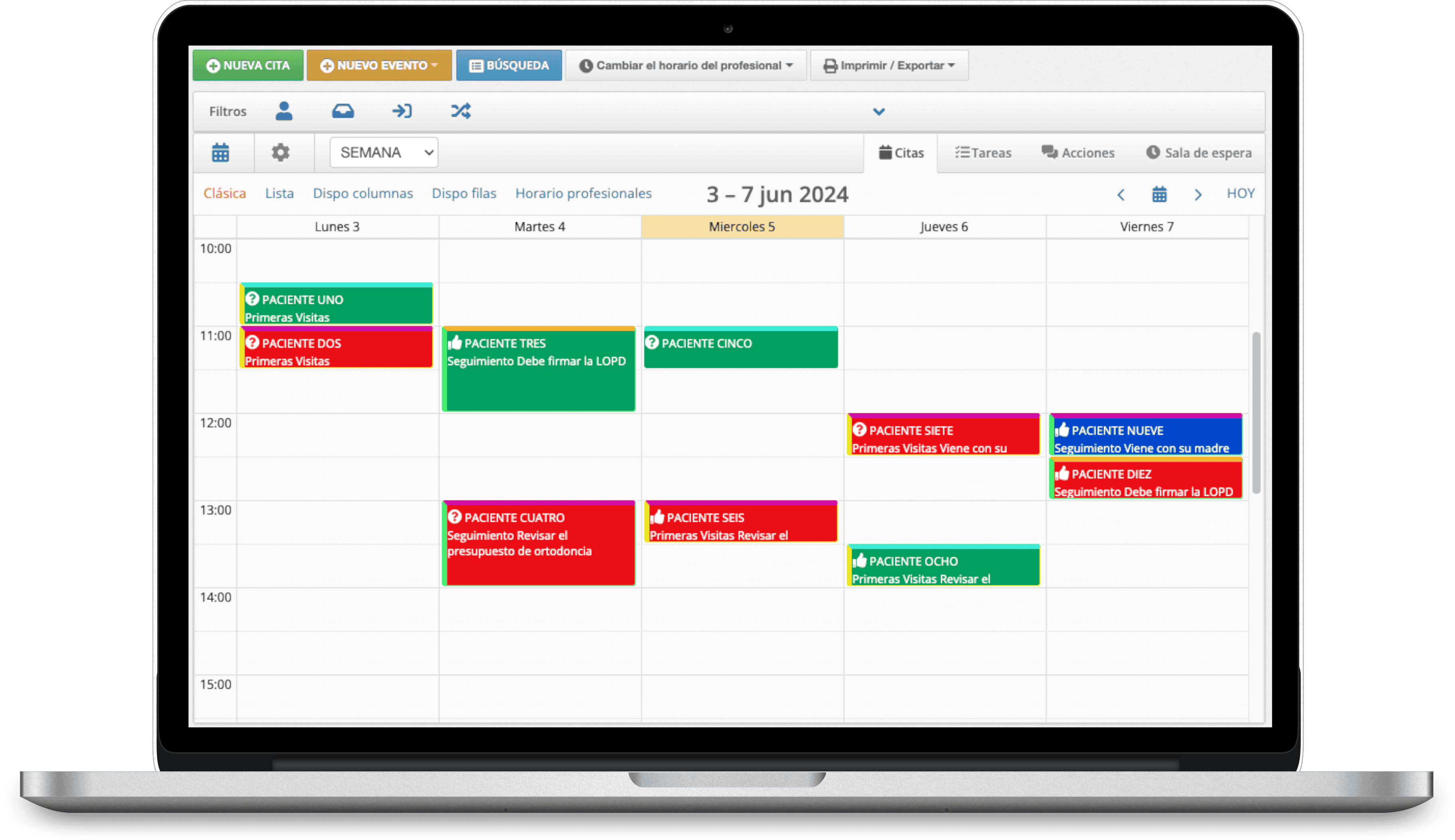Open the PACIENTE OCHO appointment
1455x840 pixels.
(943, 565)
